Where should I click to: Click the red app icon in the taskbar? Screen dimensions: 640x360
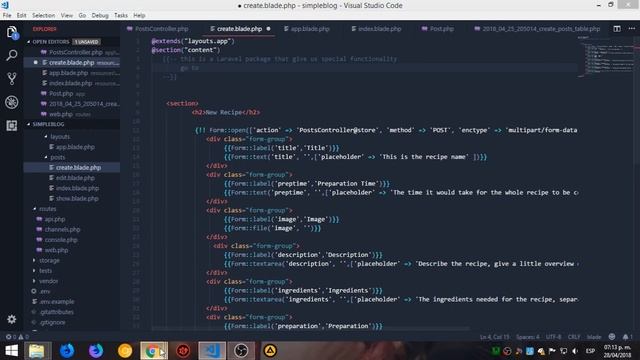click(183, 351)
